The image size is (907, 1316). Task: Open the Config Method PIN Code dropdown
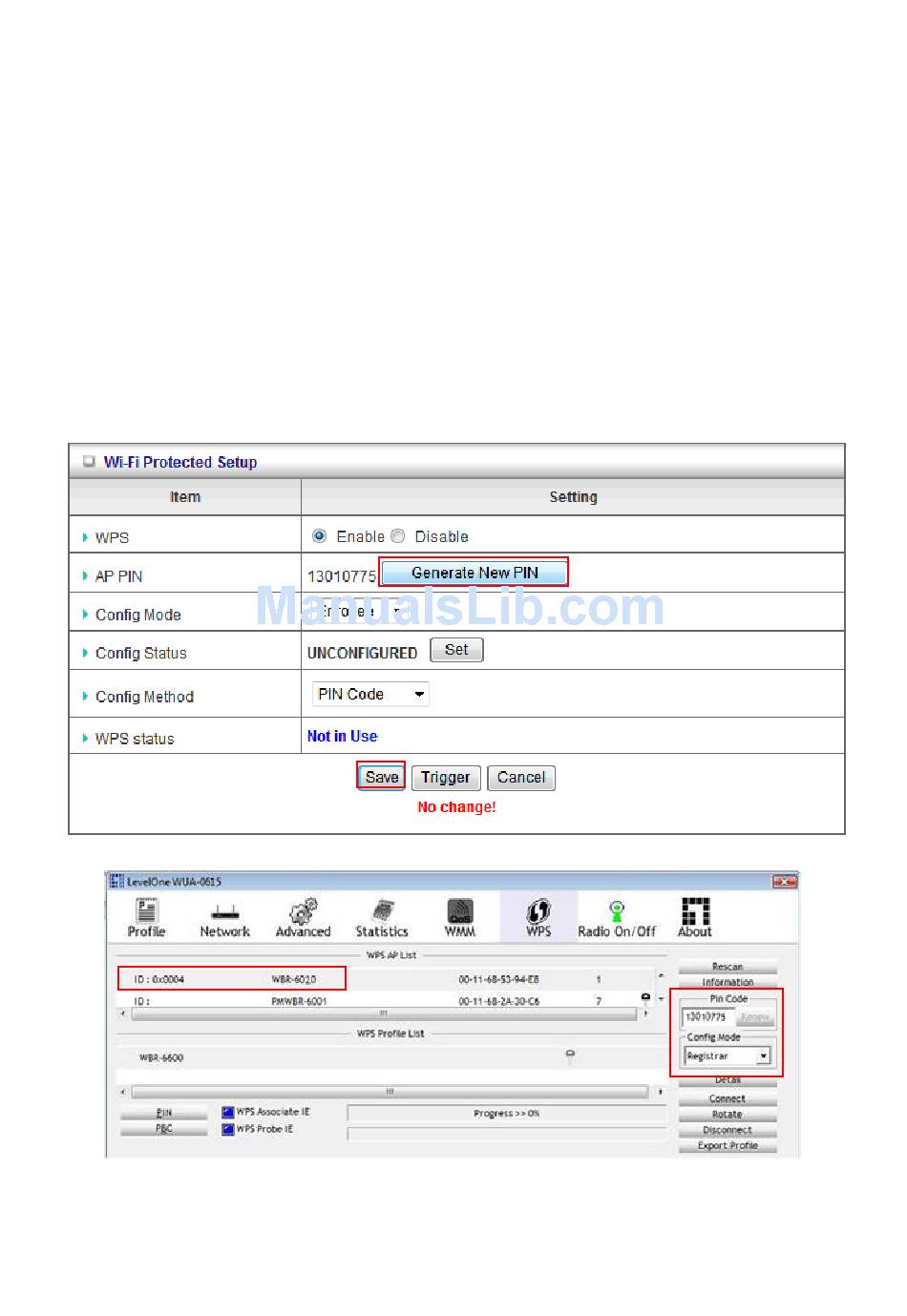pos(370,695)
